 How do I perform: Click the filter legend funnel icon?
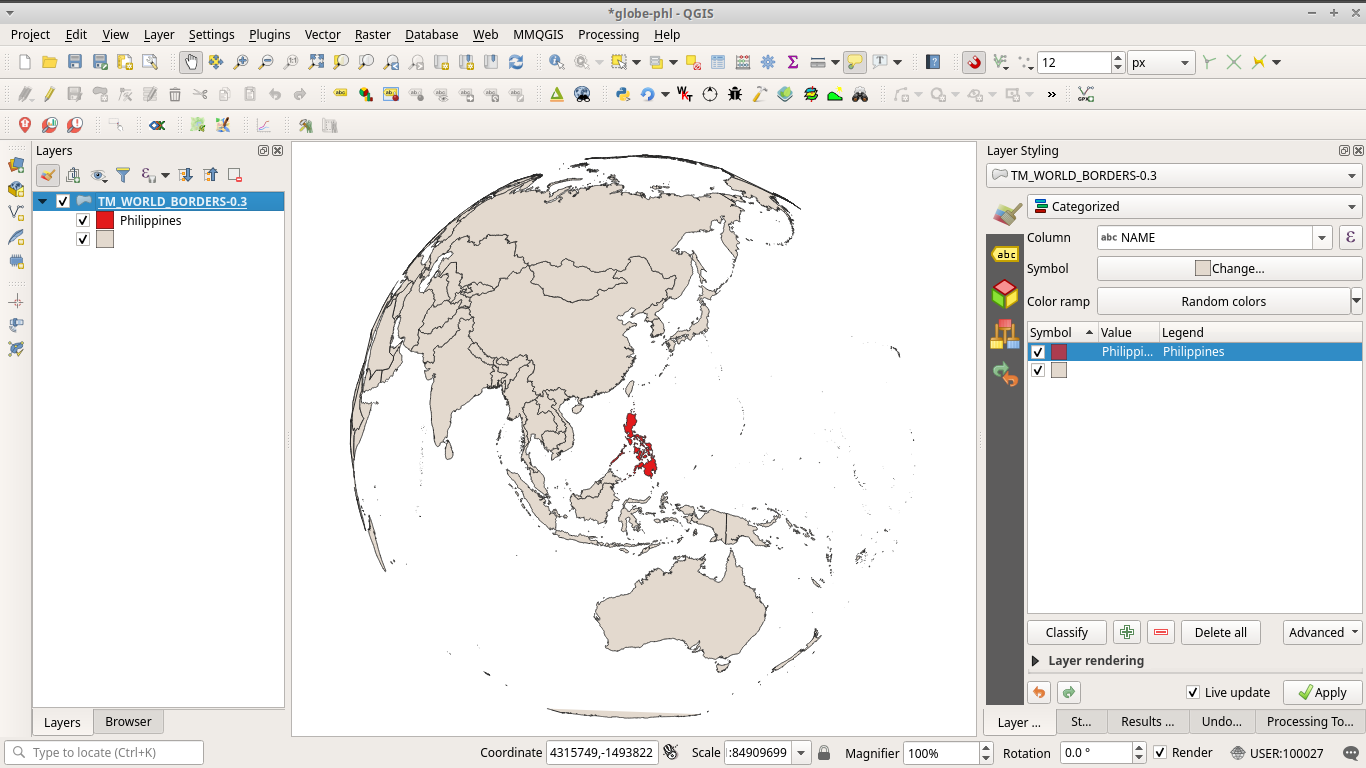pos(123,175)
